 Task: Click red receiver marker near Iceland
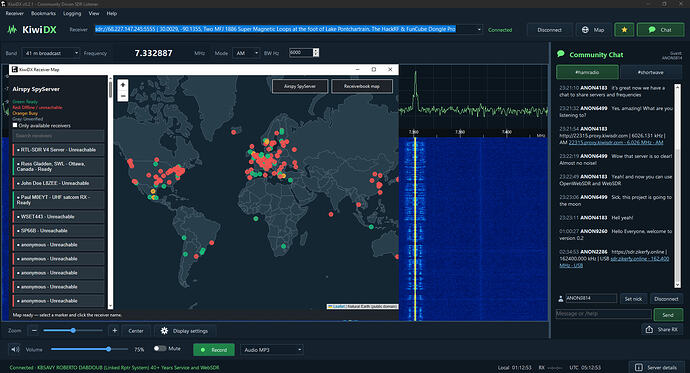234,132
